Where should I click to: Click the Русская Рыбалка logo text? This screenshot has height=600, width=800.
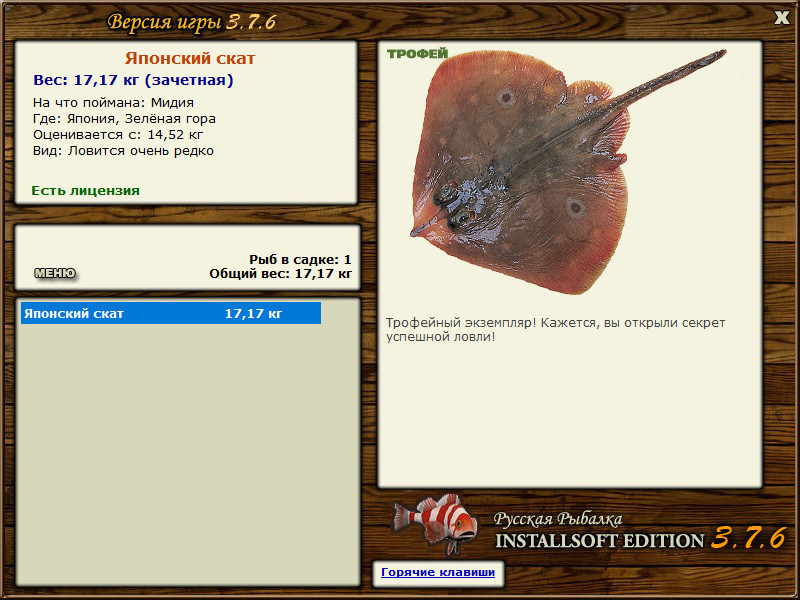point(558,519)
